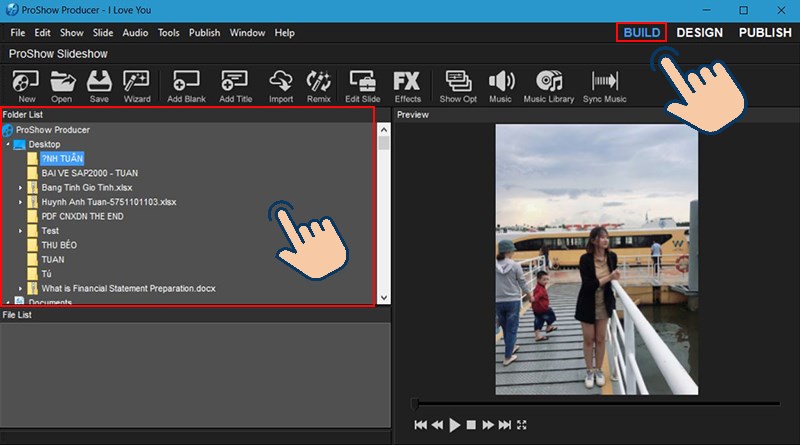
Task: Select the Desktop folder
Action: click(x=44, y=144)
